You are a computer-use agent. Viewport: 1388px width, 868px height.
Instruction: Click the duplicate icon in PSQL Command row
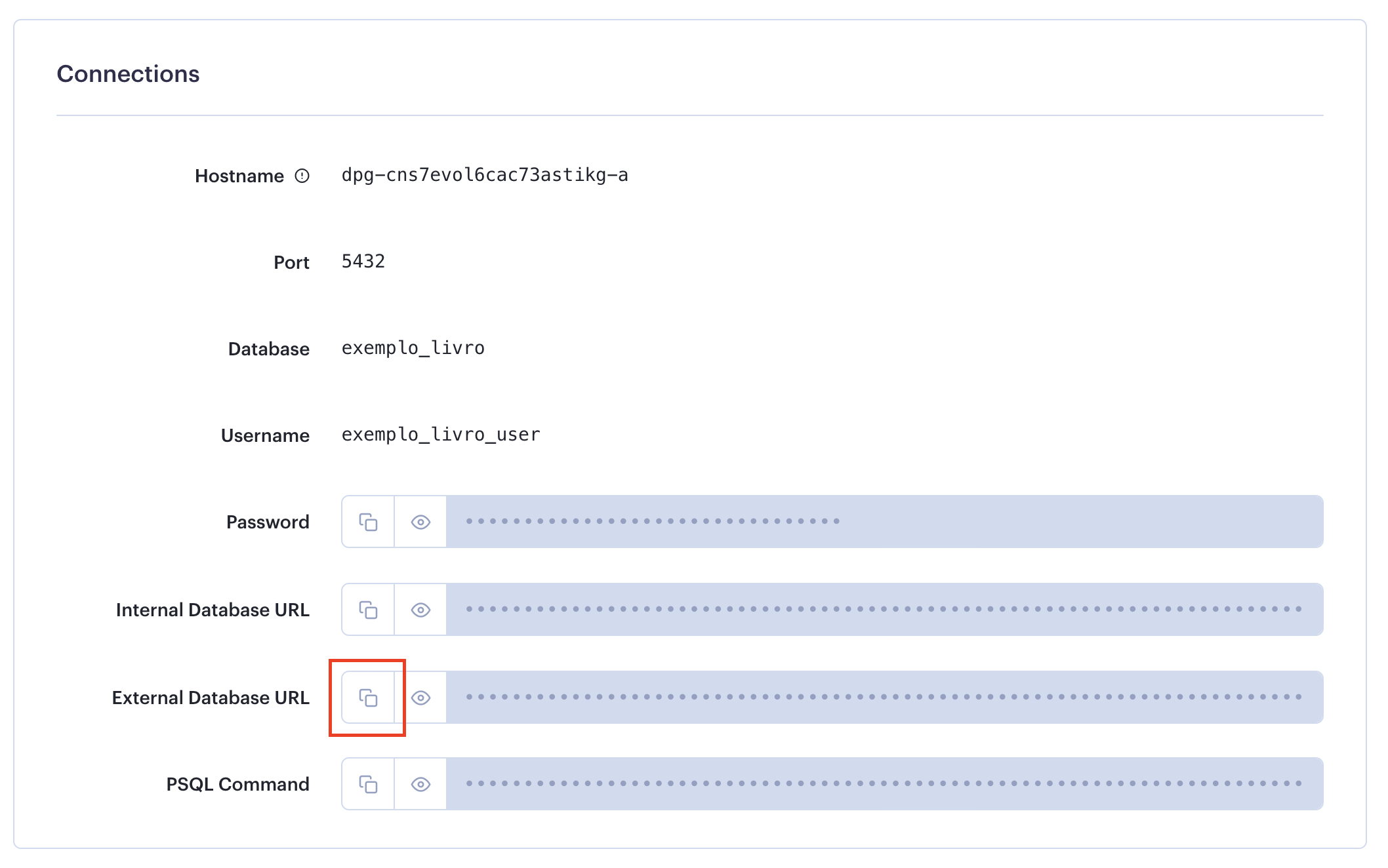tap(367, 783)
